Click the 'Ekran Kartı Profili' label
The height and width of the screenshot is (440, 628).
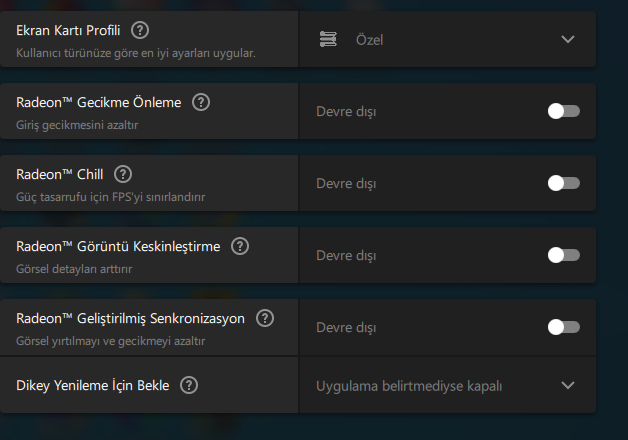point(68,30)
